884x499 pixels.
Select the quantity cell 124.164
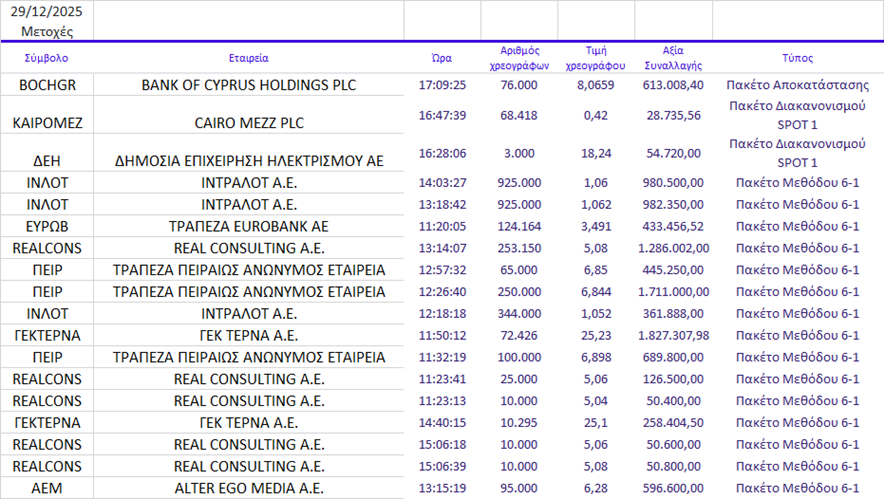519,227
